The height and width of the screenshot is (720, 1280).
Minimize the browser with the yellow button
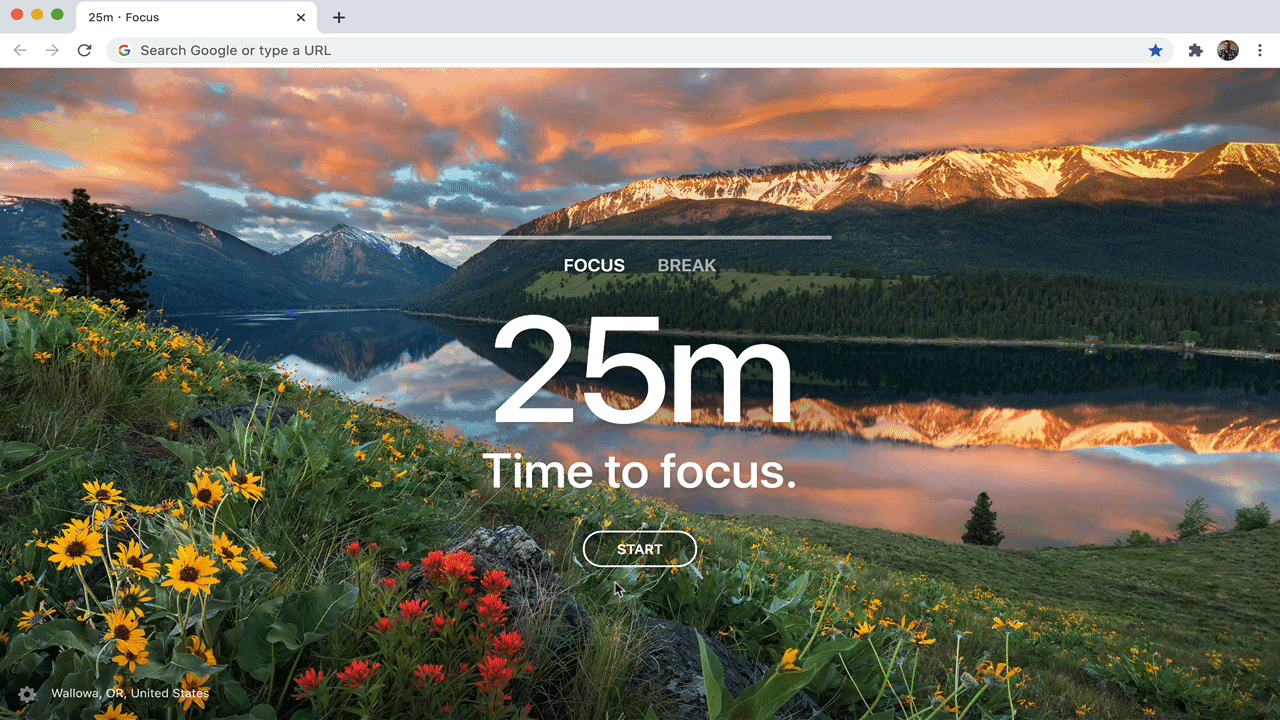click(x=37, y=14)
